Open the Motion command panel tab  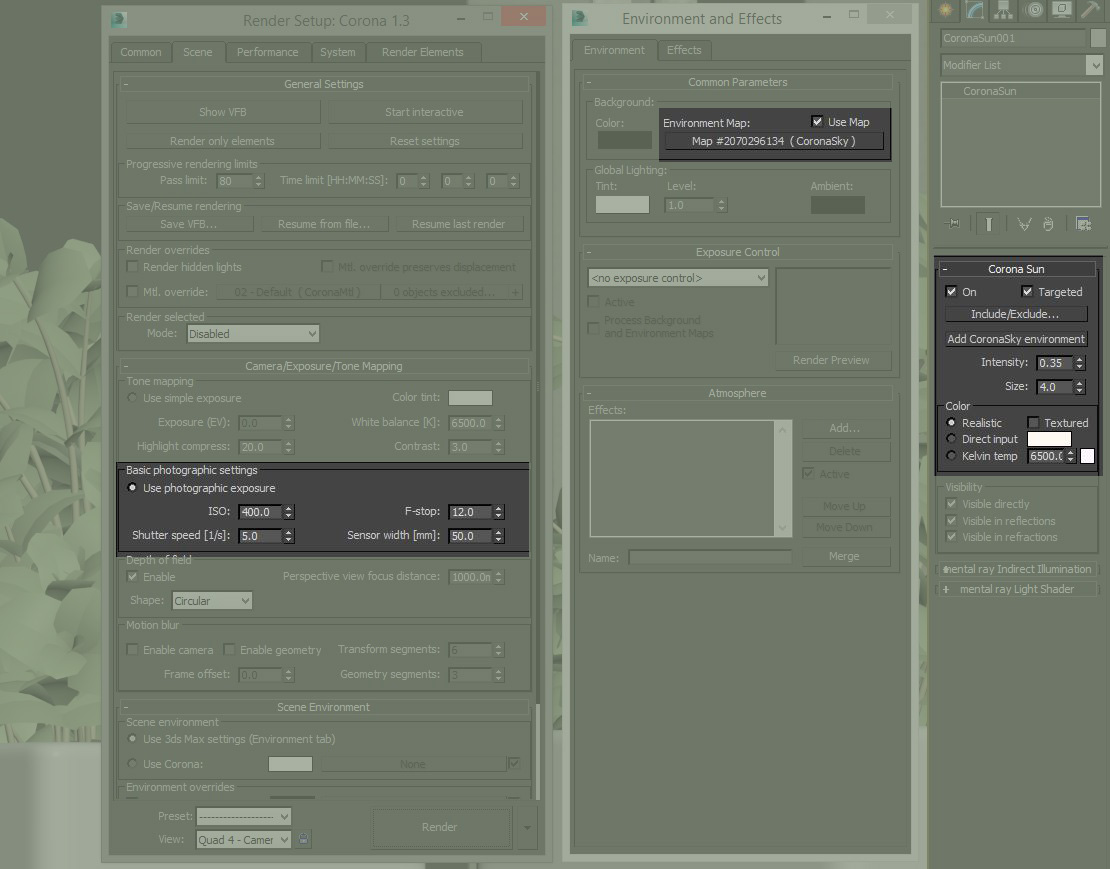[1034, 9]
